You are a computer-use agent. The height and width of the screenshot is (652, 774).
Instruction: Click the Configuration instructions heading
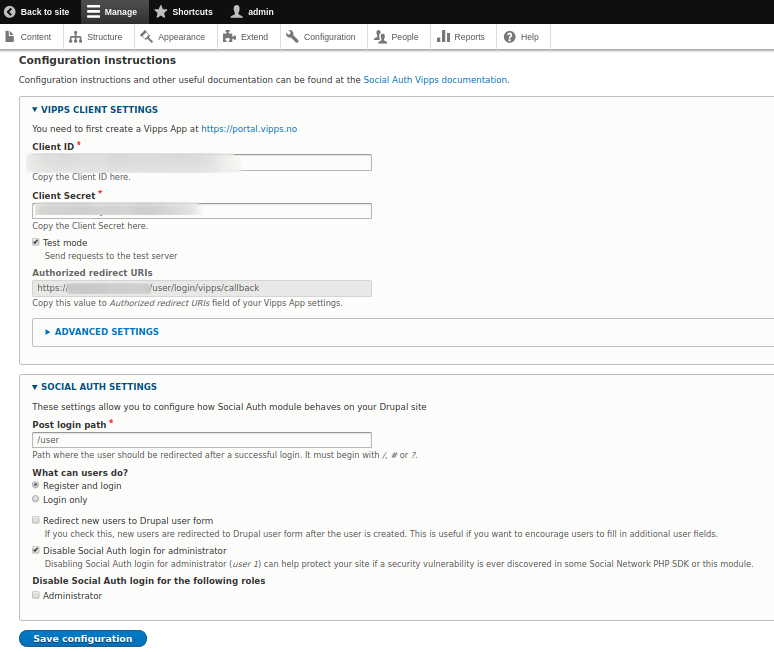point(97,60)
